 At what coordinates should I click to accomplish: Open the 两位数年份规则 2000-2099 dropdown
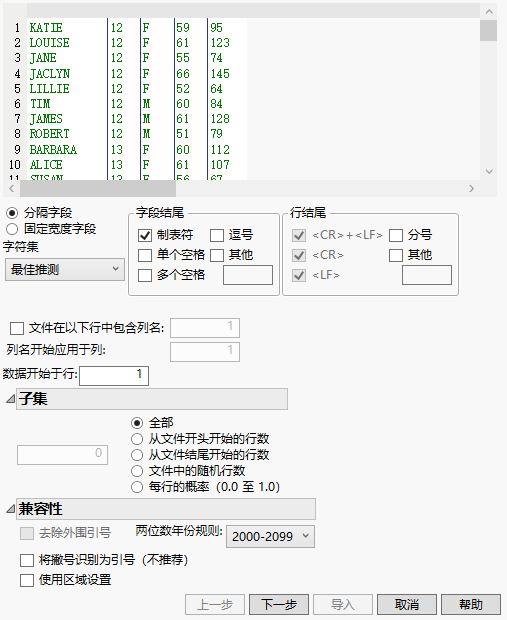pyautogui.click(x=271, y=537)
